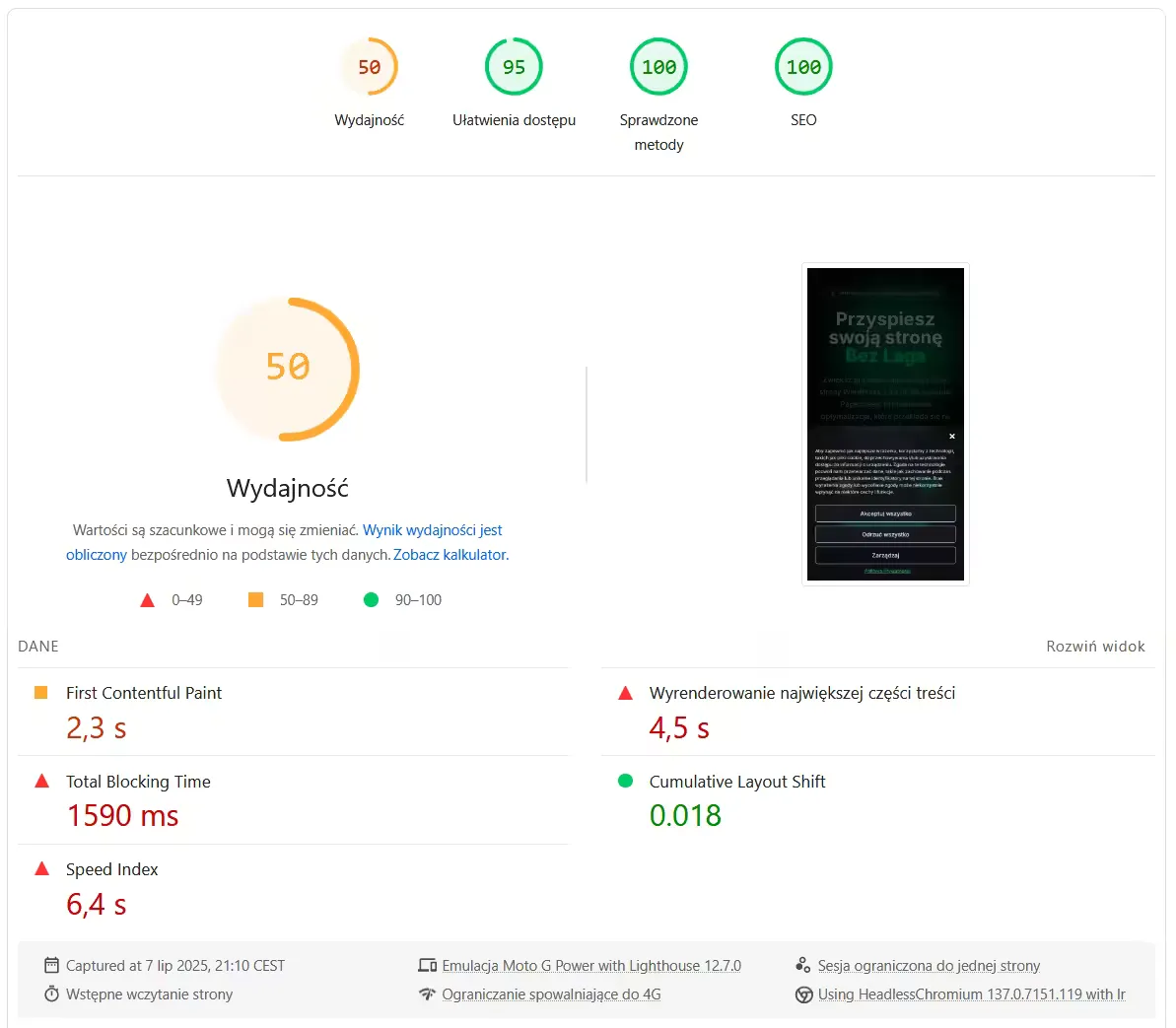This screenshot has height=1028, width=1176.
Task: Open the Wydajność score gauge showing 50
Action: click(x=369, y=67)
